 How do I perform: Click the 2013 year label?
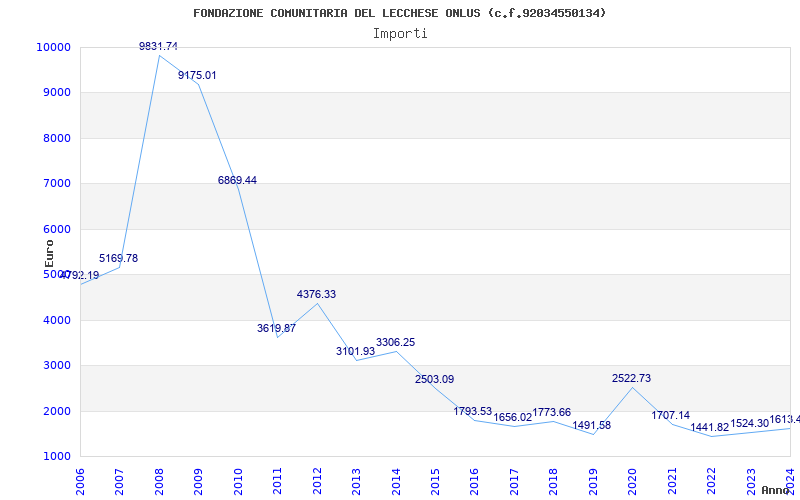point(356,481)
